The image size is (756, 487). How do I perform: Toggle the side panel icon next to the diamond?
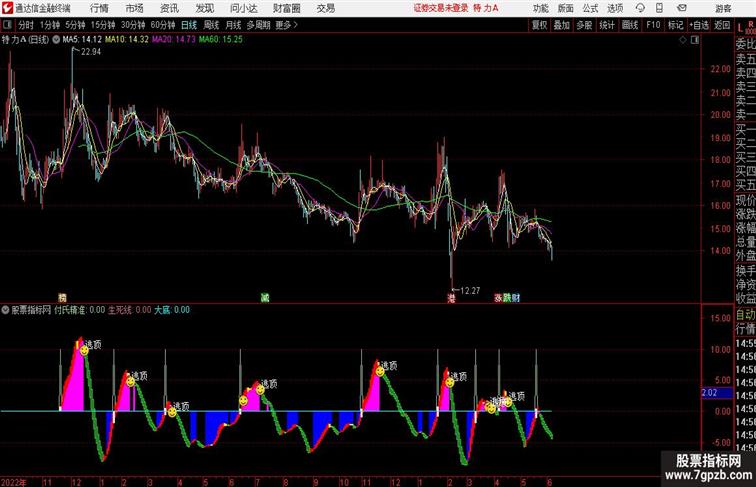pyautogui.click(x=695, y=40)
